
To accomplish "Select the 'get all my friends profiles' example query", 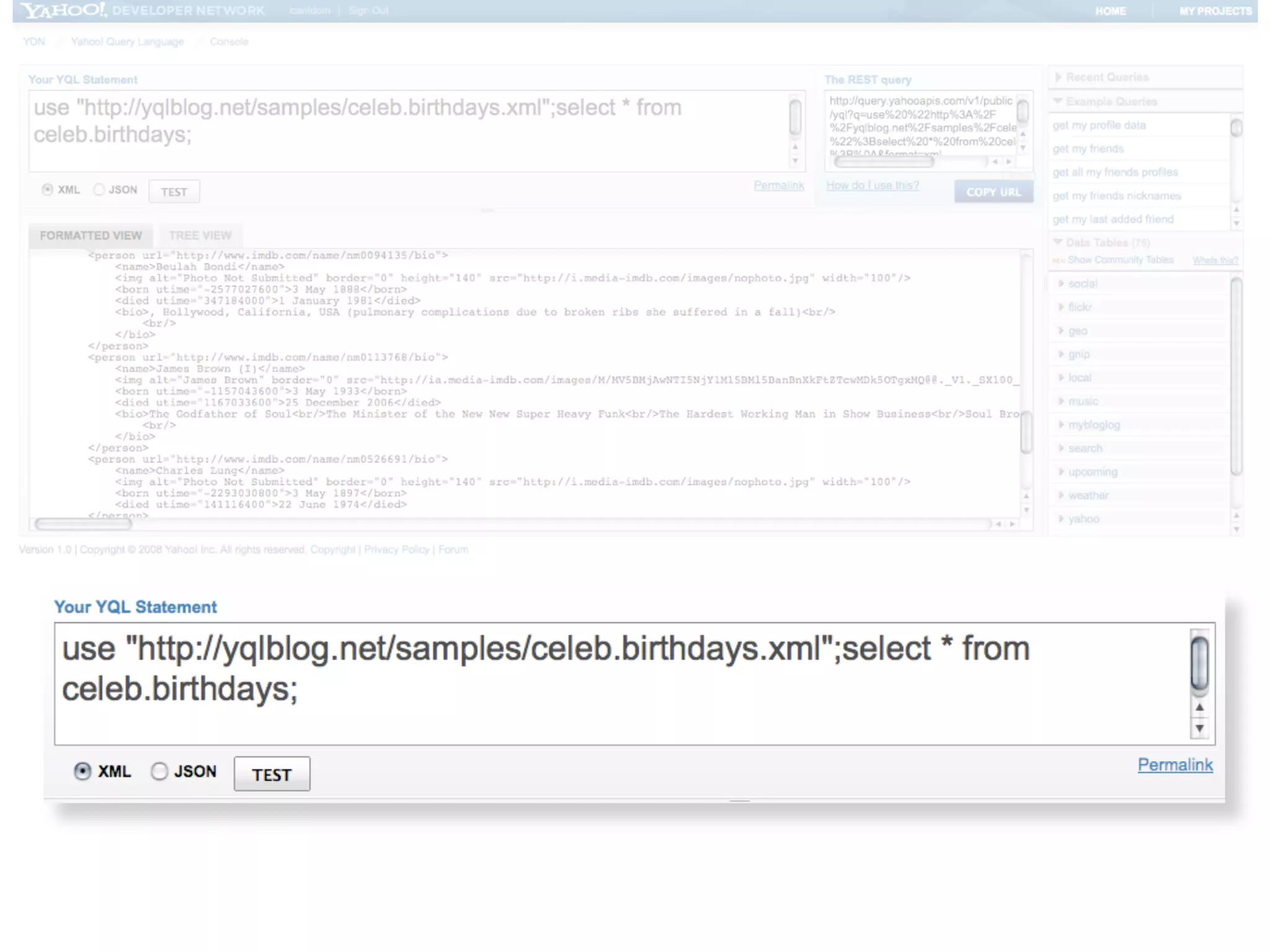I will pos(1115,172).
